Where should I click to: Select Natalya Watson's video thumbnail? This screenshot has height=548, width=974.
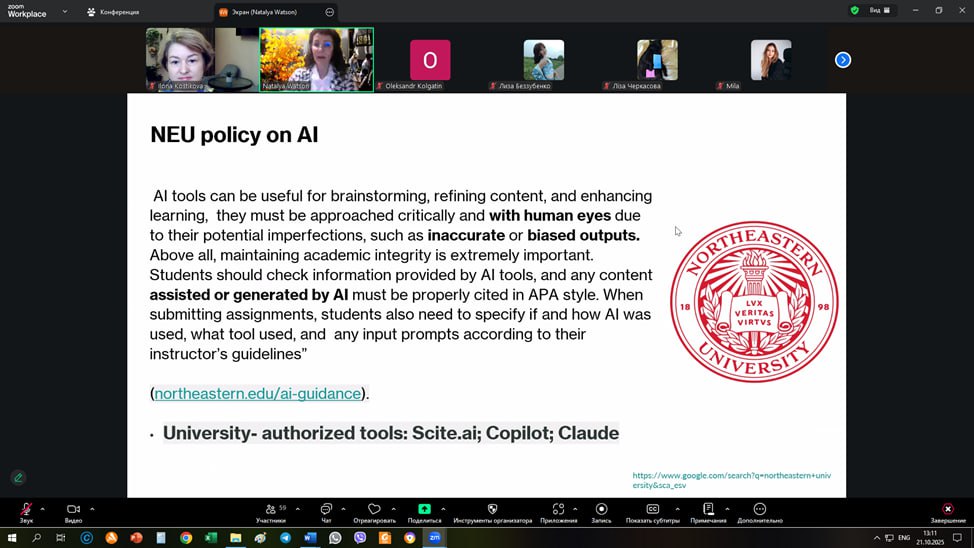[316, 59]
